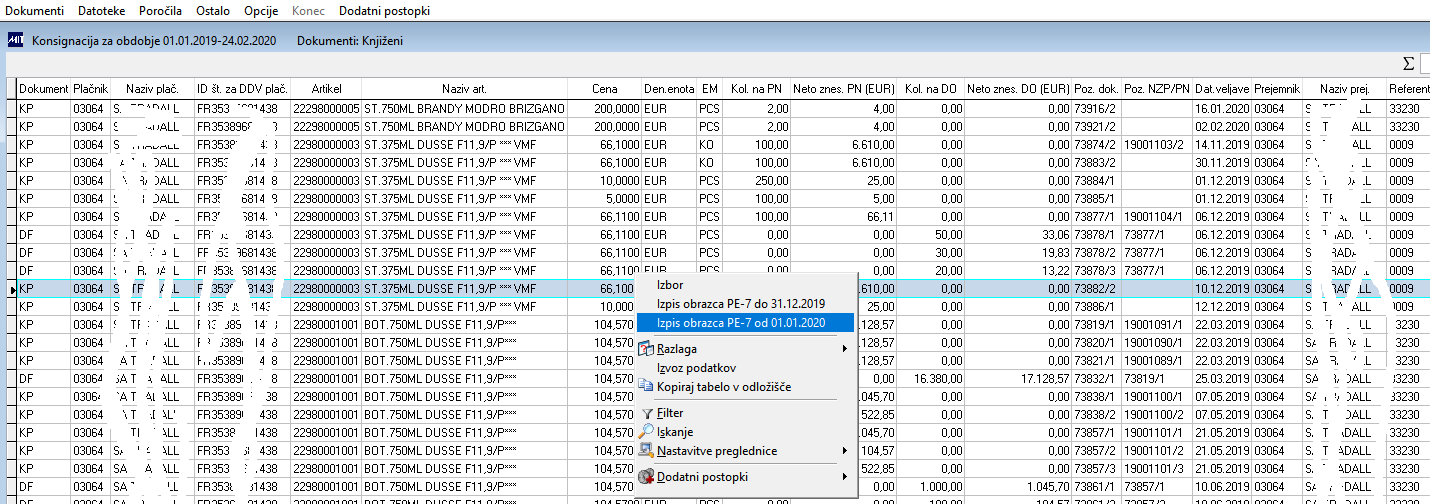Click the Dat.veljave column header
Screen dimensions: 1430x504
click(x=1222, y=89)
